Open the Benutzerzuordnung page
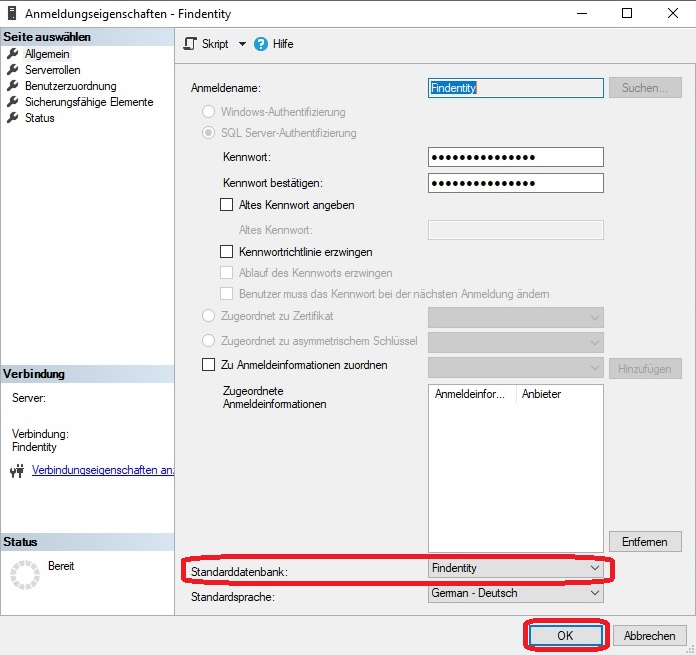Viewport: 696px width, 655px height. click(71, 86)
